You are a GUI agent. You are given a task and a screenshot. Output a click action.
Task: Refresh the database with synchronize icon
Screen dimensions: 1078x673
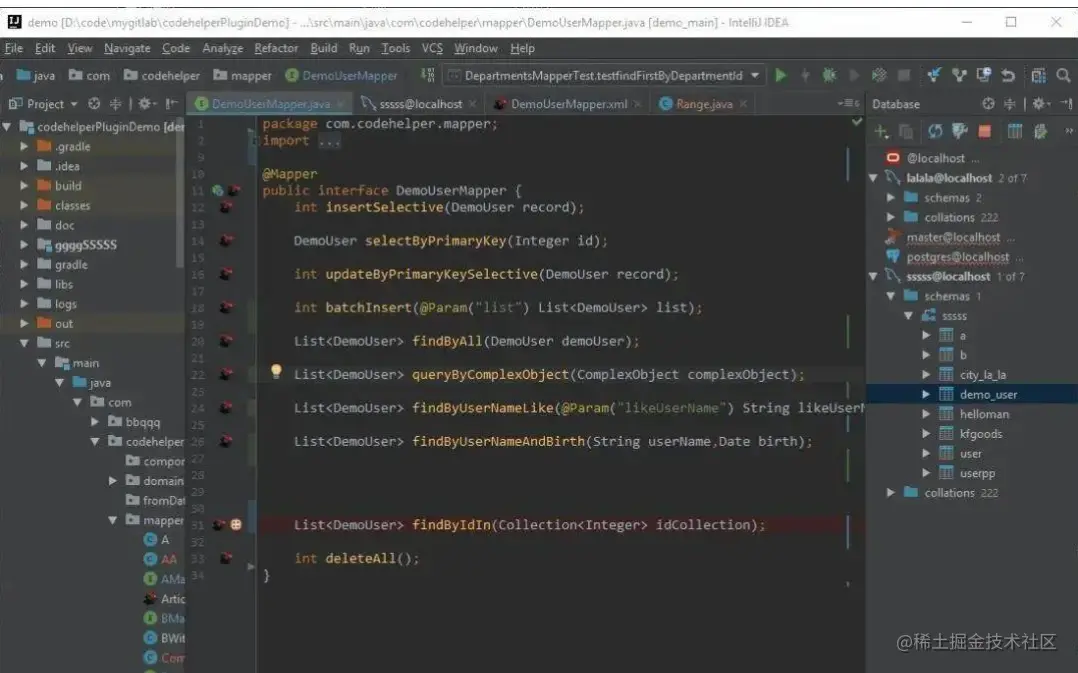click(x=935, y=131)
